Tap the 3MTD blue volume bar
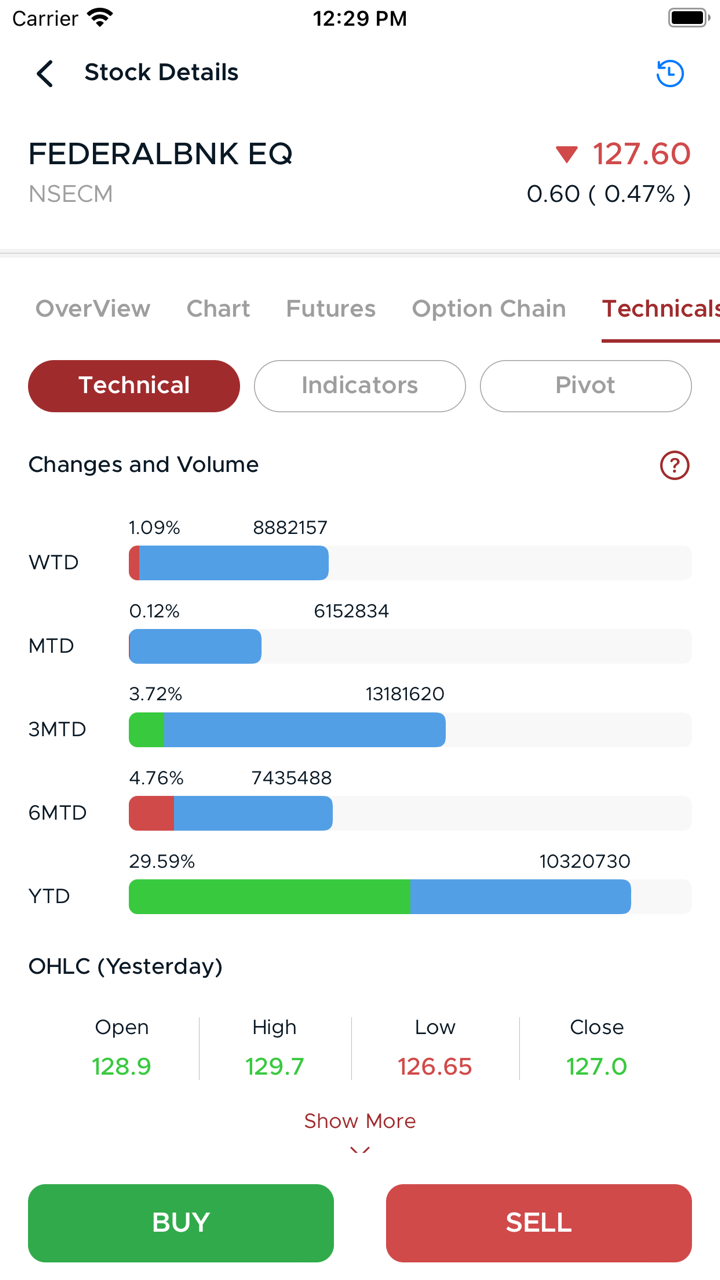720x1280 pixels. [x=304, y=730]
